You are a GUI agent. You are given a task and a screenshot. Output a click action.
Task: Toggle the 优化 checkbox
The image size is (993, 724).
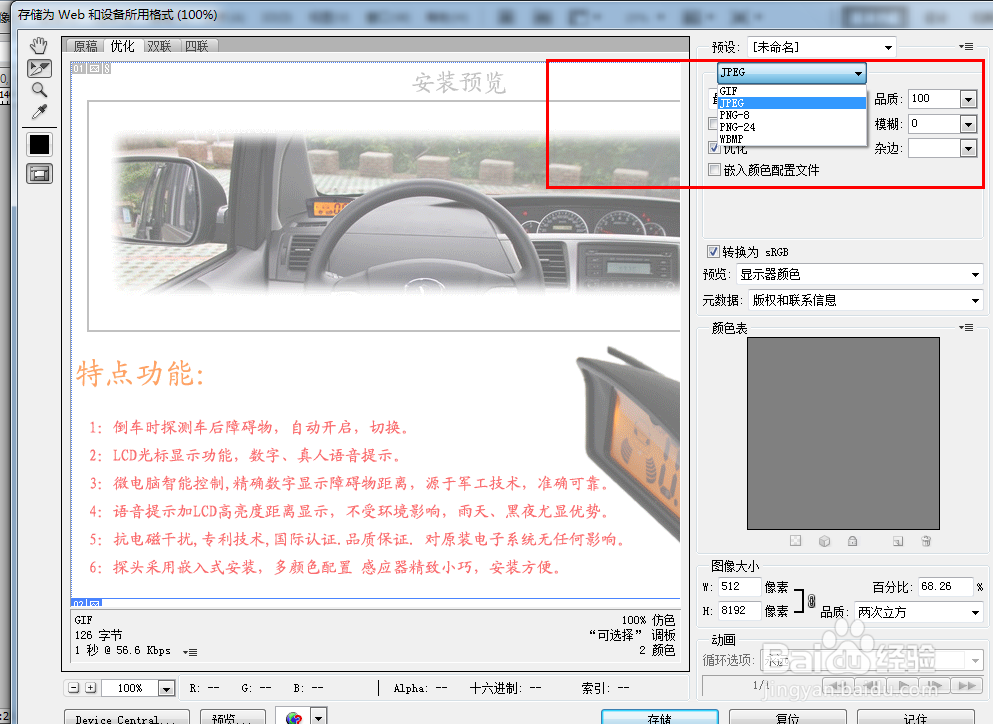click(714, 148)
